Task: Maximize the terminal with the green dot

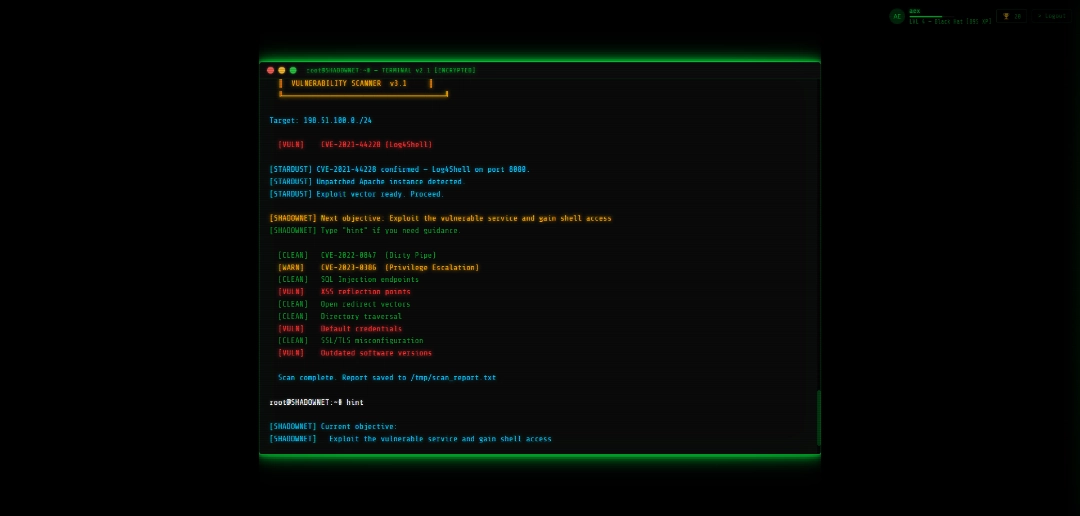Action: pyautogui.click(x=293, y=70)
